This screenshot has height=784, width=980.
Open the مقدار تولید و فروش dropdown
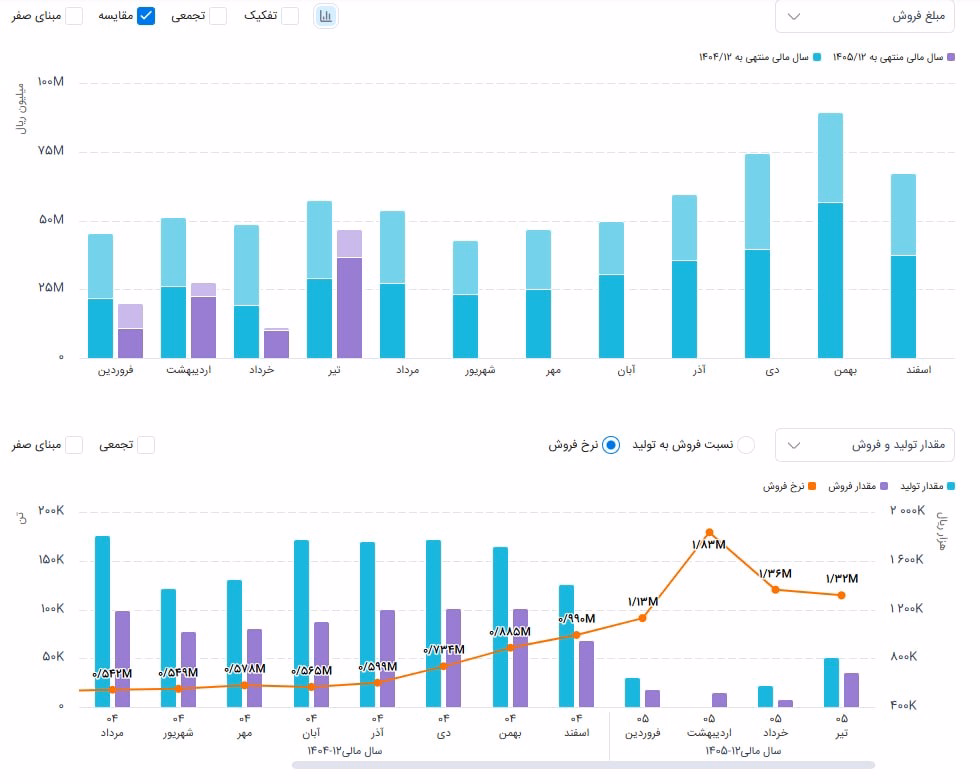864,445
